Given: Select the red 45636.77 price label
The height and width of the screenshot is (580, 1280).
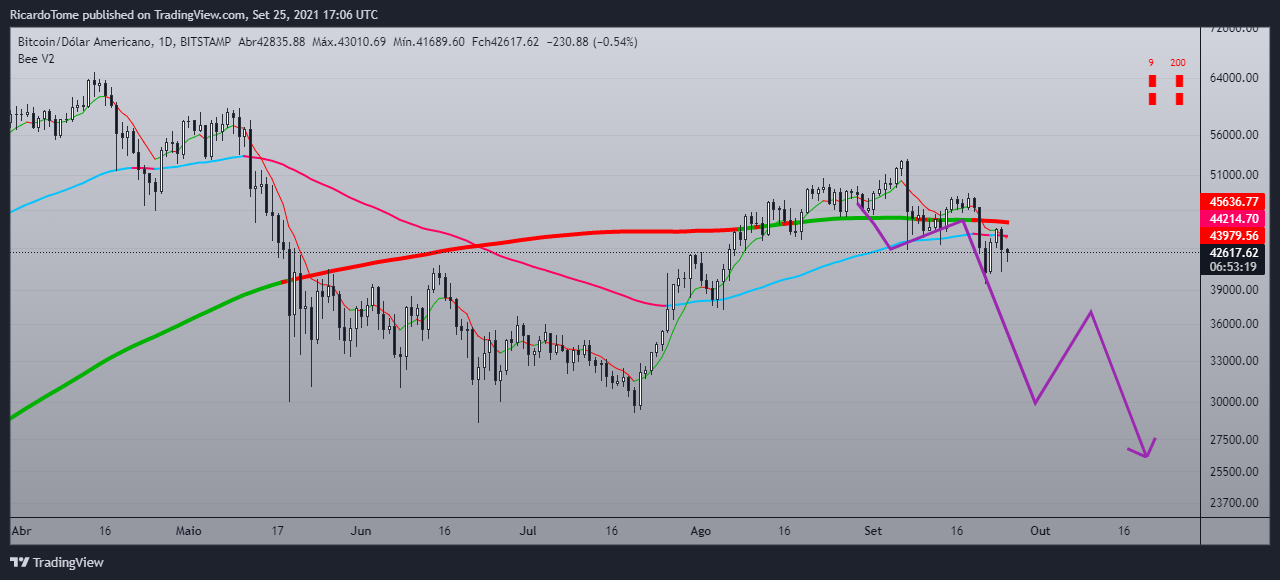Looking at the screenshot, I should click(x=1233, y=201).
